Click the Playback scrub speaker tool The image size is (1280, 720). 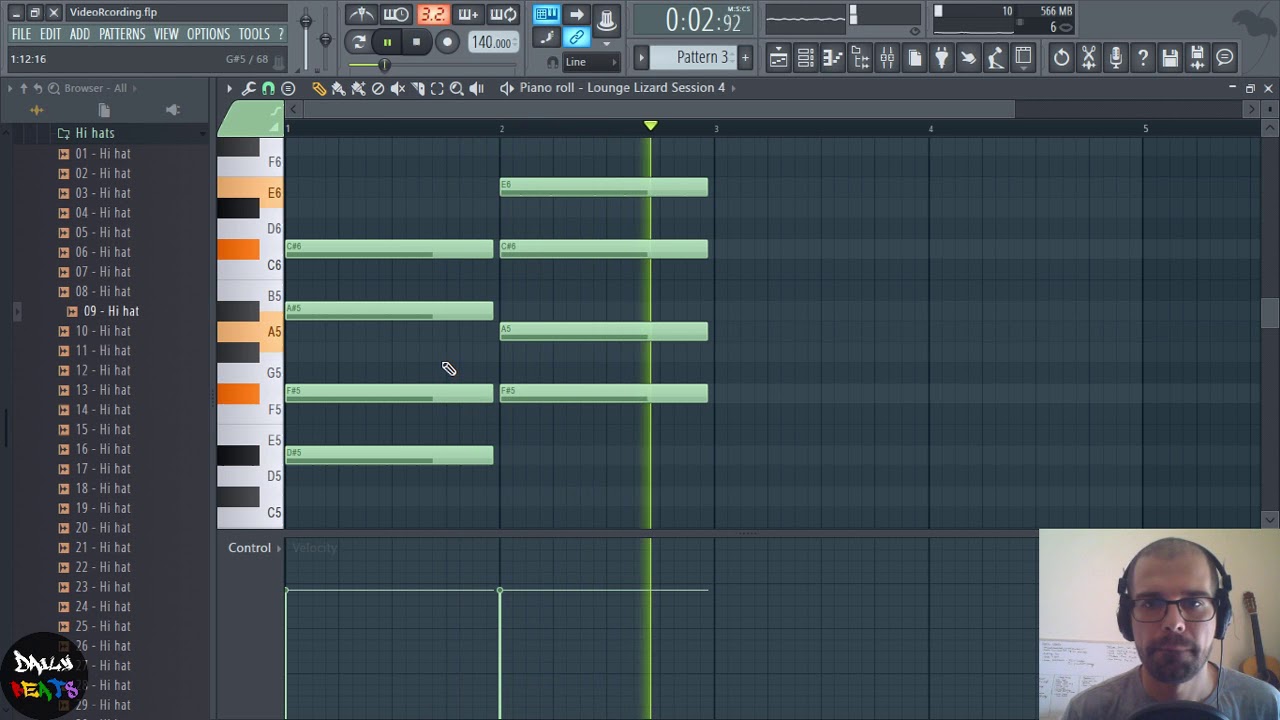477,88
